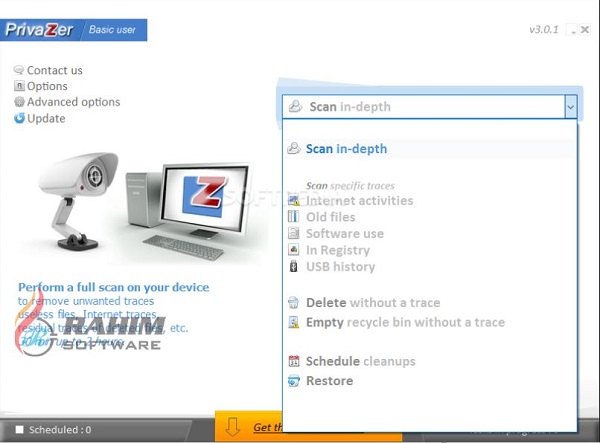600x443 pixels.
Task: Click Perform a full scan headline
Action: click(x=114, y=287)
